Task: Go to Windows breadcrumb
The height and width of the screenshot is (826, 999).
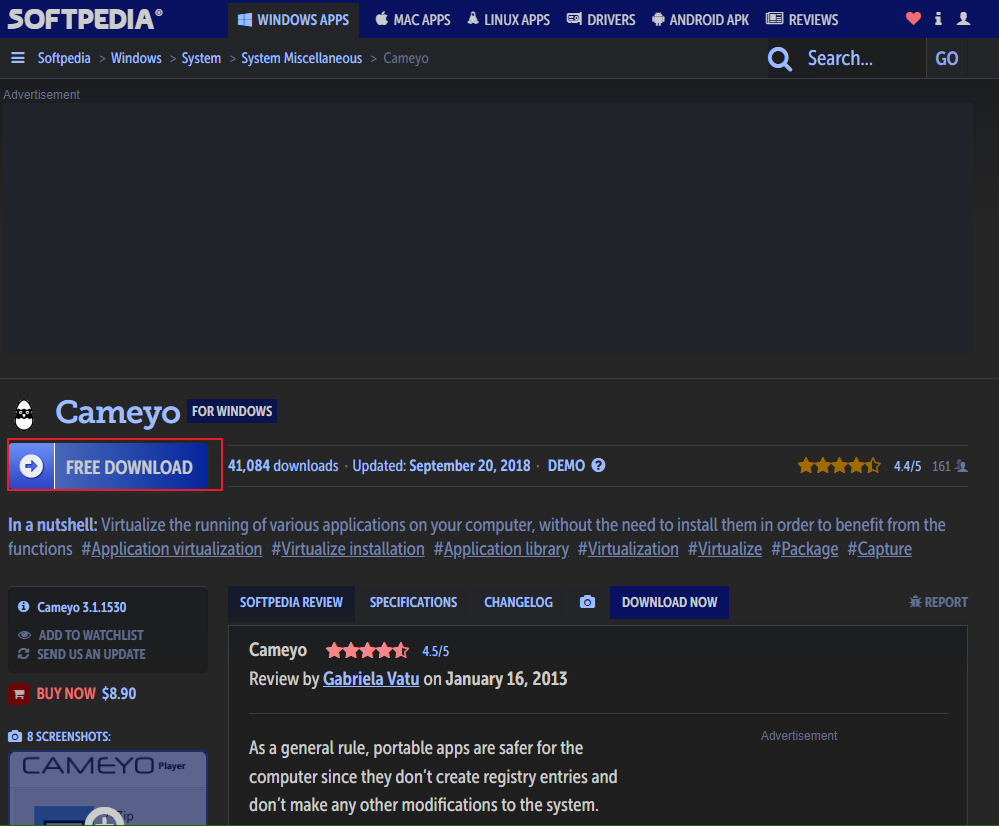Action: point(136,58)
